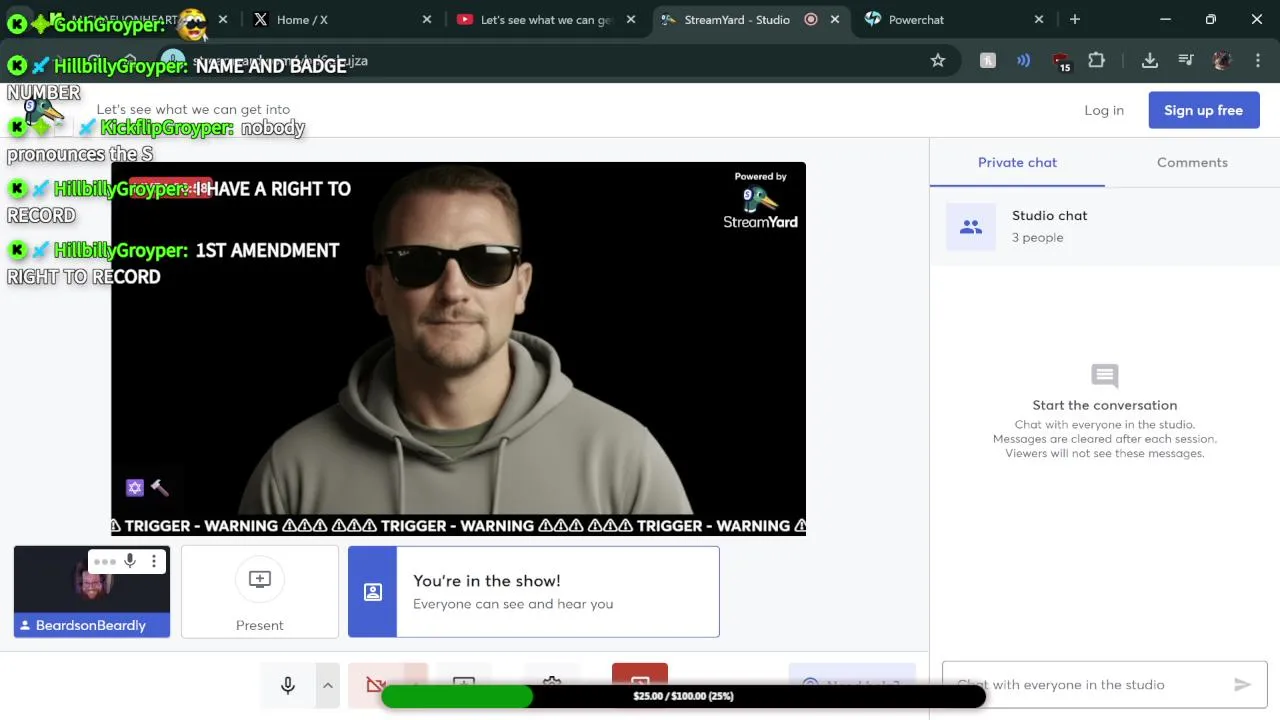Expand the microphone options chevron
The height and width of the screenshot is (720, 1280).
pos(327,685)
